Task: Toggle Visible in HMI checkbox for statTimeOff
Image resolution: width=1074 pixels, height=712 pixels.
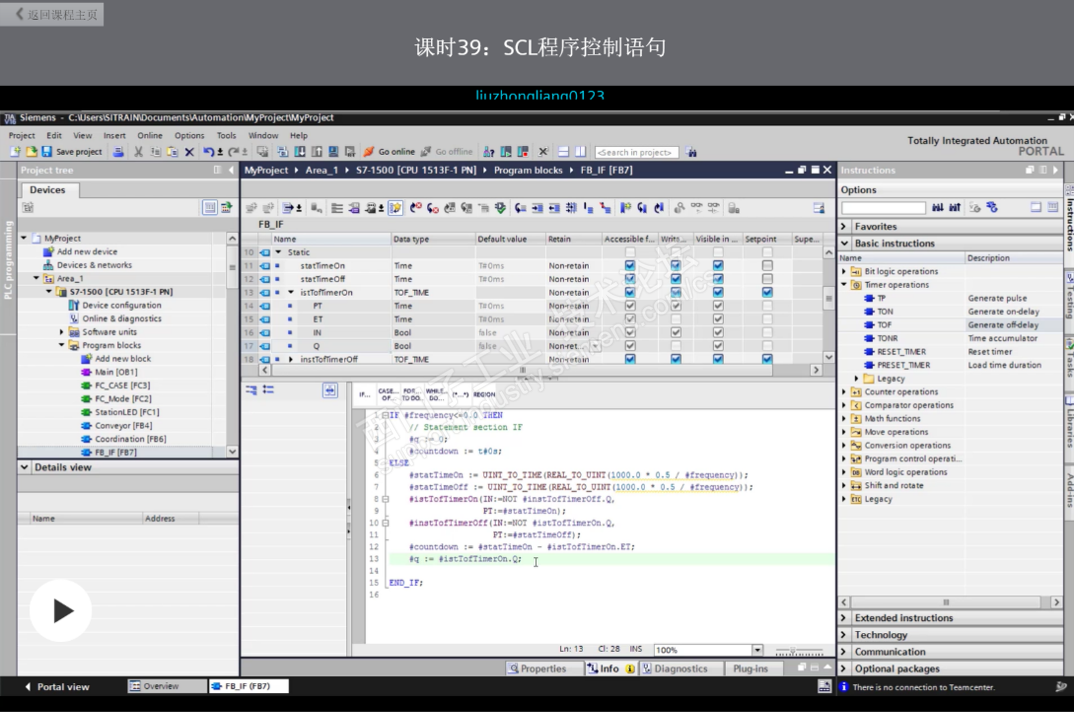Action: pos(718,279)
